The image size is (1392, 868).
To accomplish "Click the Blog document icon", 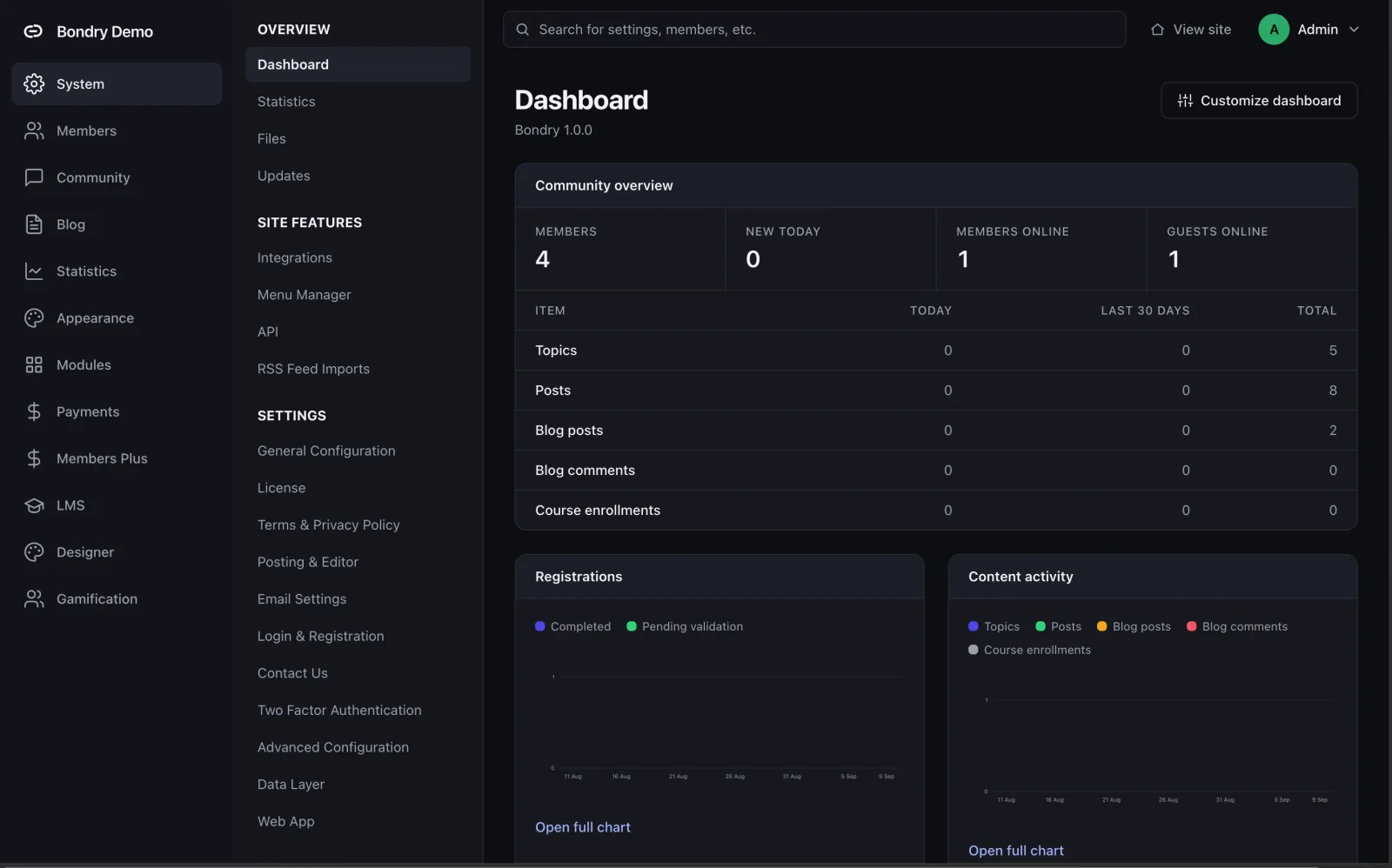I will (34, 224).
